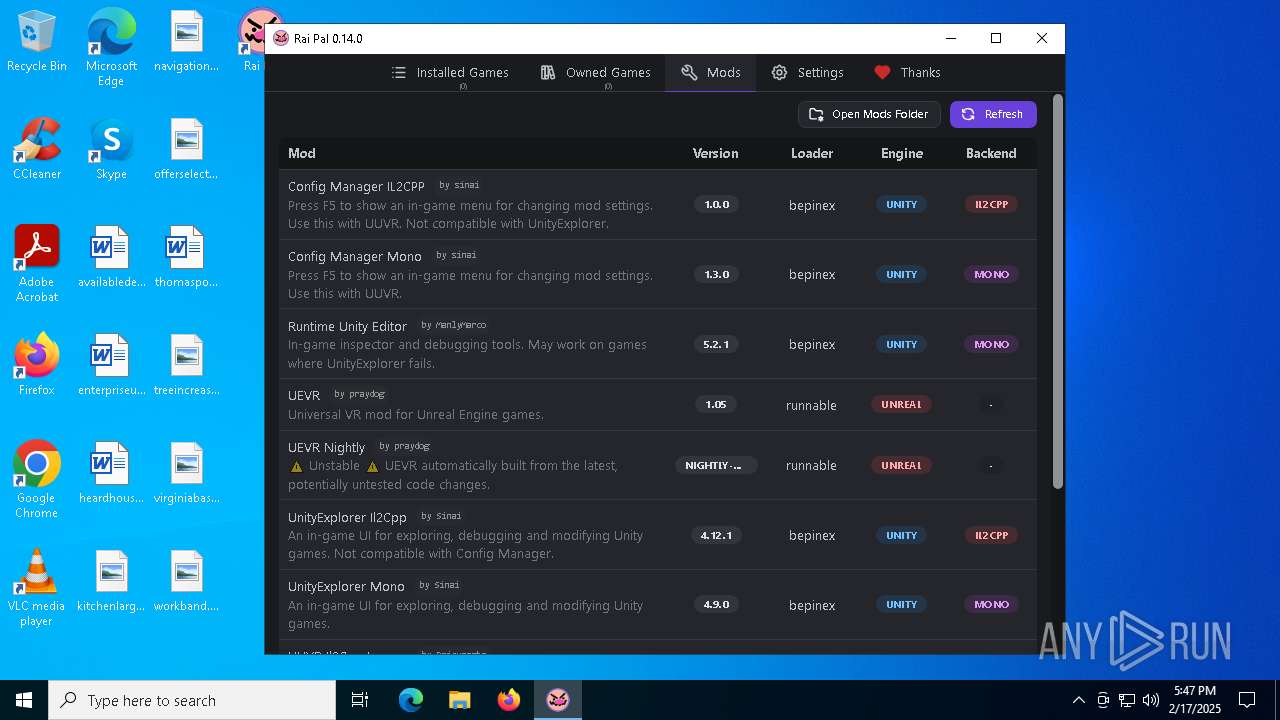Click the Mod column header
Viewport: 1280px width, 720px height.
pyautogui.click(x=302, y=153)
